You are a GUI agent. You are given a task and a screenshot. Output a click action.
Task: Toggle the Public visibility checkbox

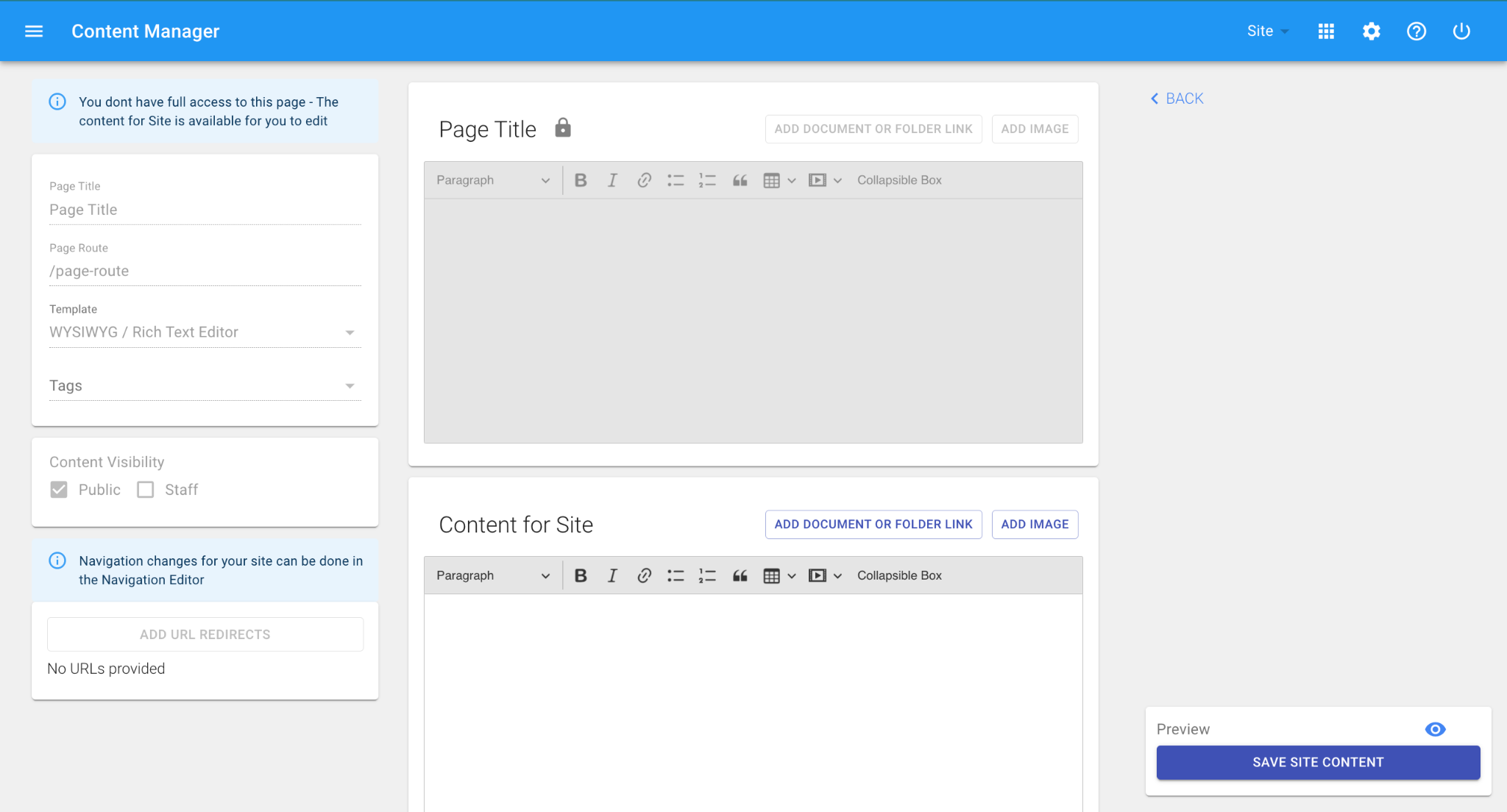tap(59, 490)
